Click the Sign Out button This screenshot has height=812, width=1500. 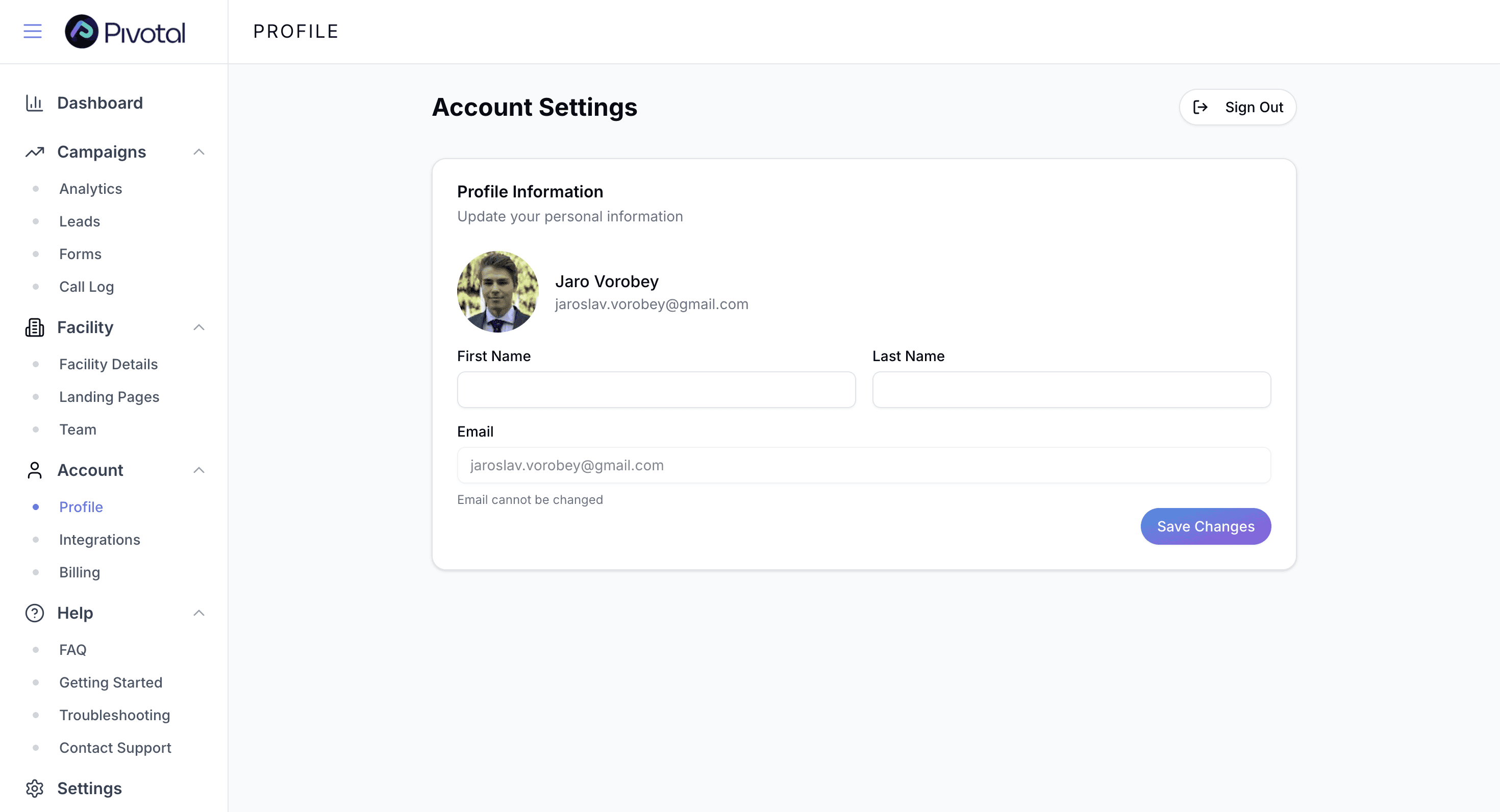(1237, 107)
